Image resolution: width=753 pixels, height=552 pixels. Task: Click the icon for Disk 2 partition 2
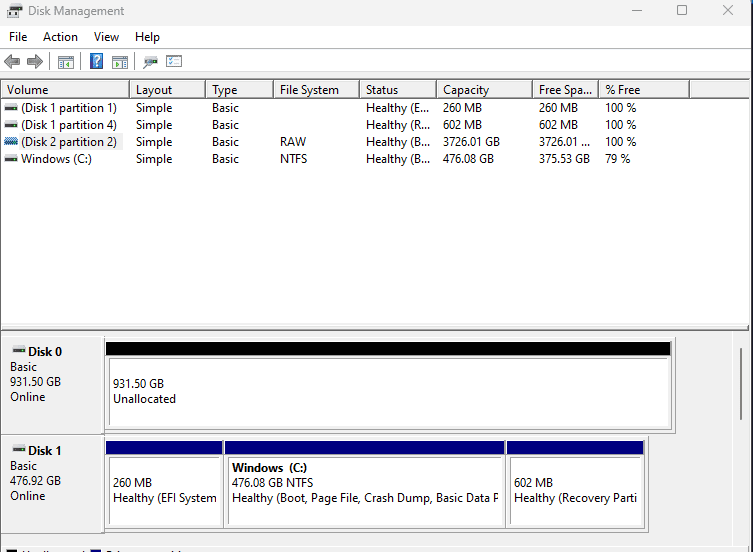[11, 142]
